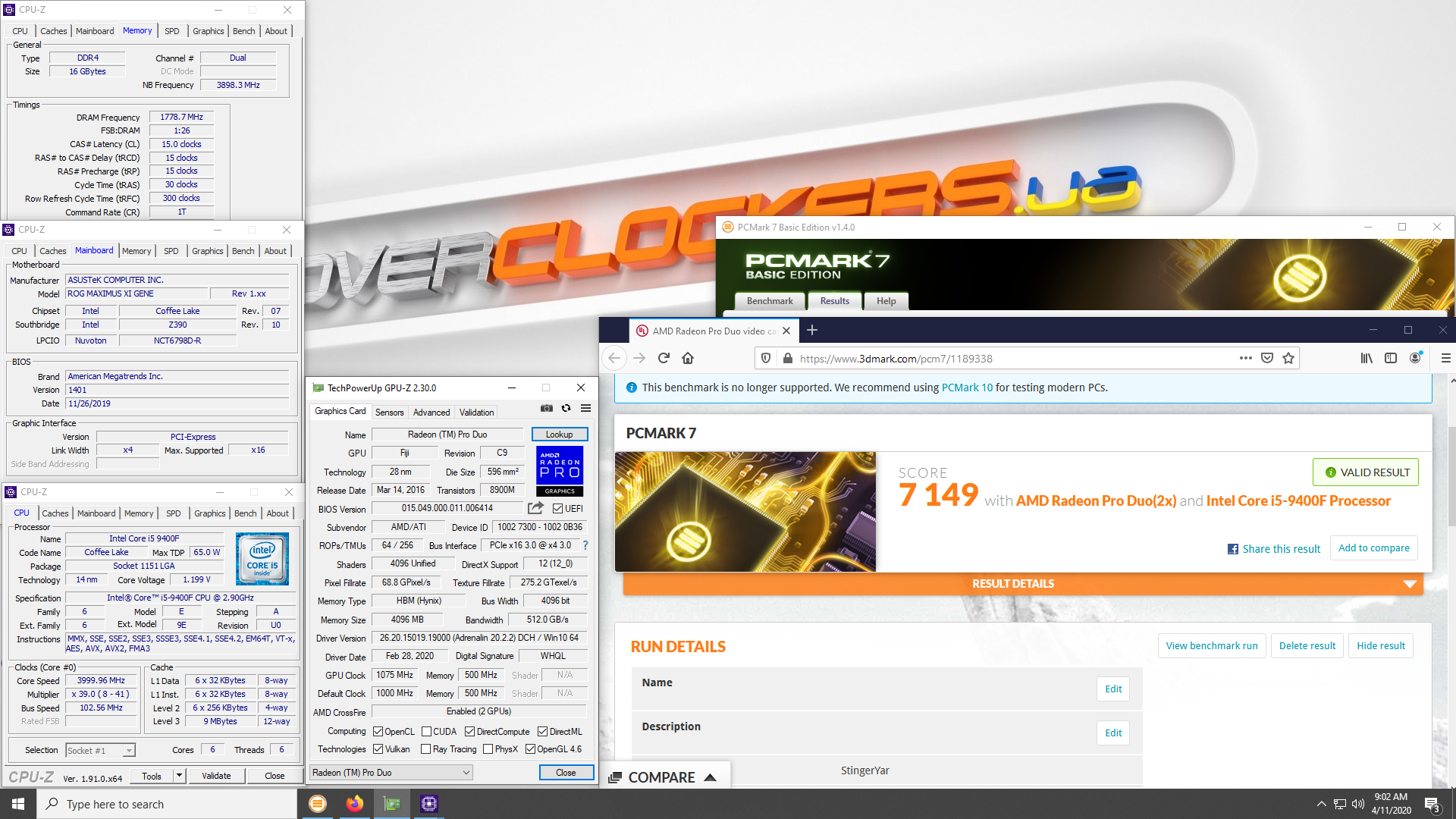The width and height of the screenshot is (1456, 819).
Task: Click CPU-Z Validate button
Action: click(x=216, y=776)
